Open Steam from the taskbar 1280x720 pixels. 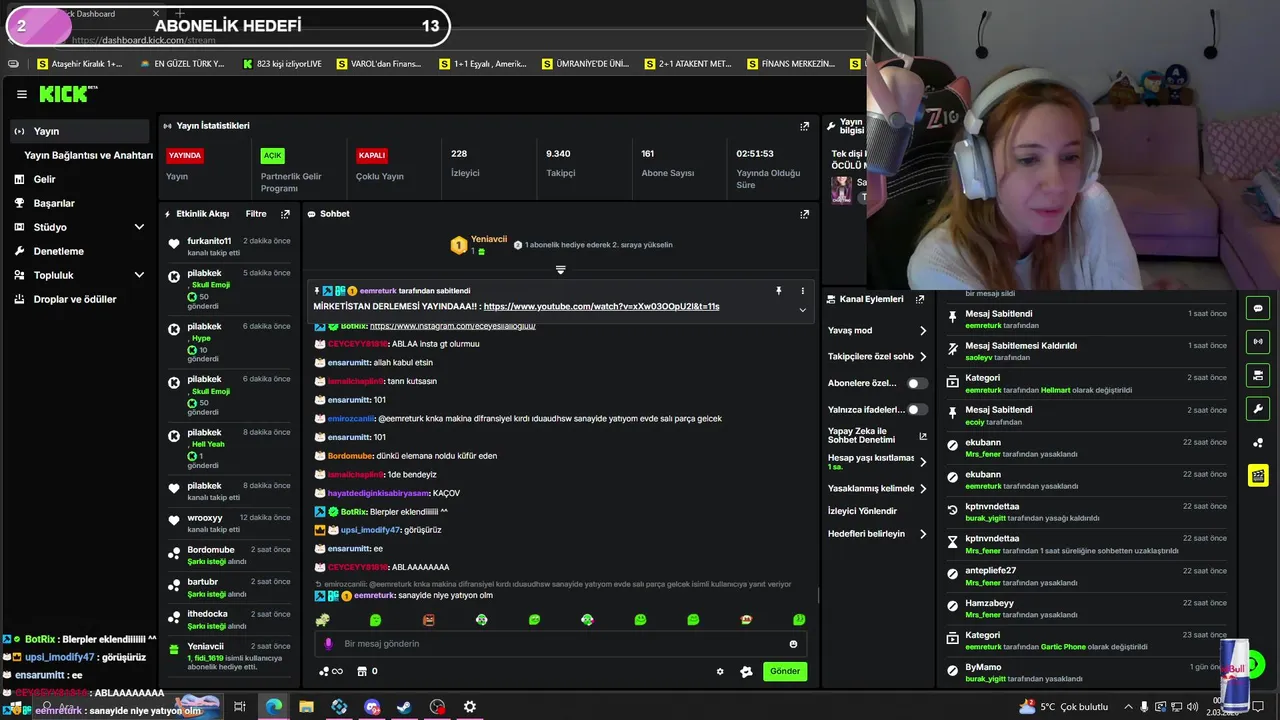(x=404, y=706)
